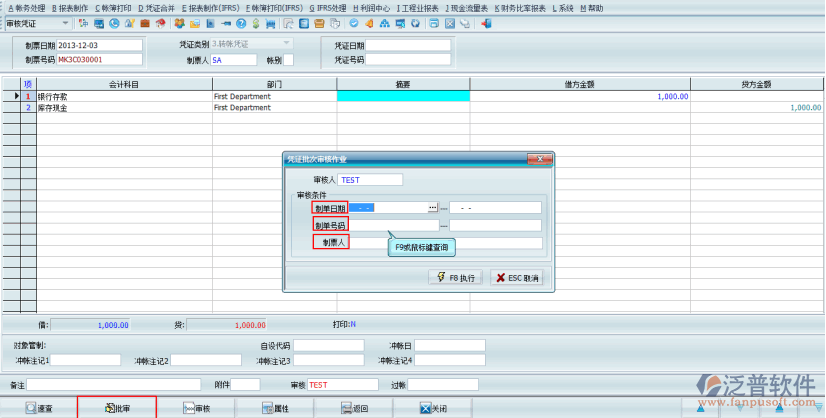
Task: Click the 备注 remarks input field
Action: [112, 384]
